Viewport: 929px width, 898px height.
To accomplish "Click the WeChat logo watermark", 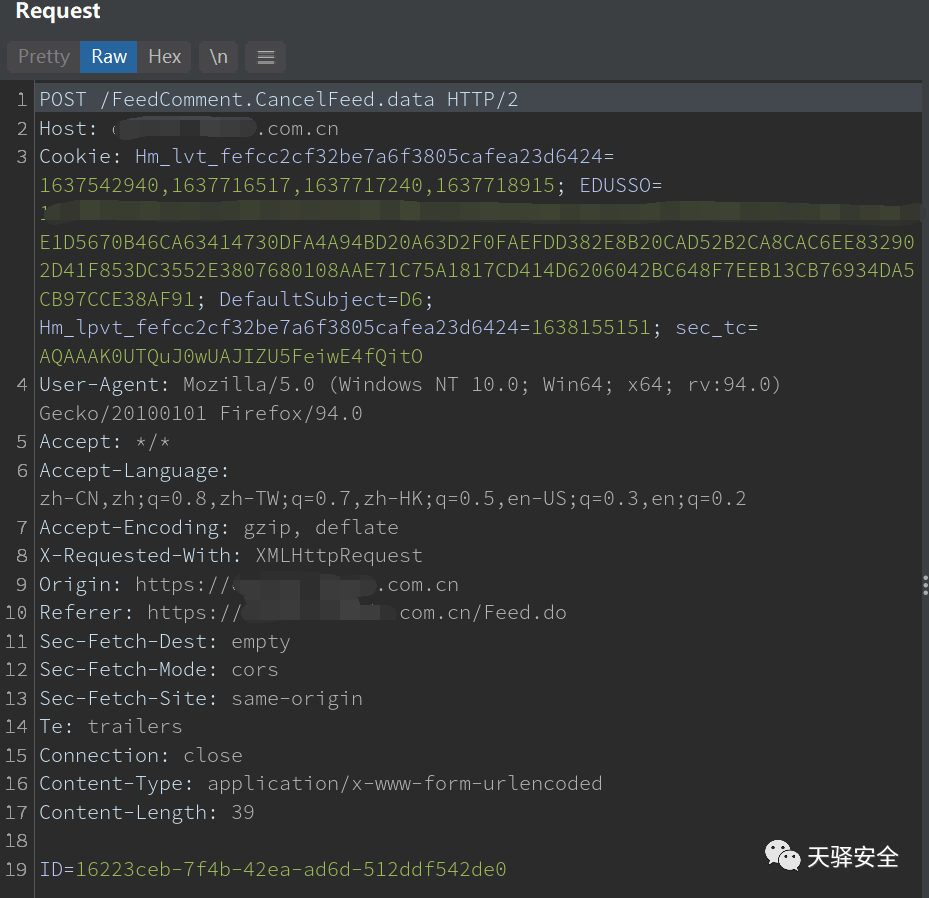I will (783, 856).
